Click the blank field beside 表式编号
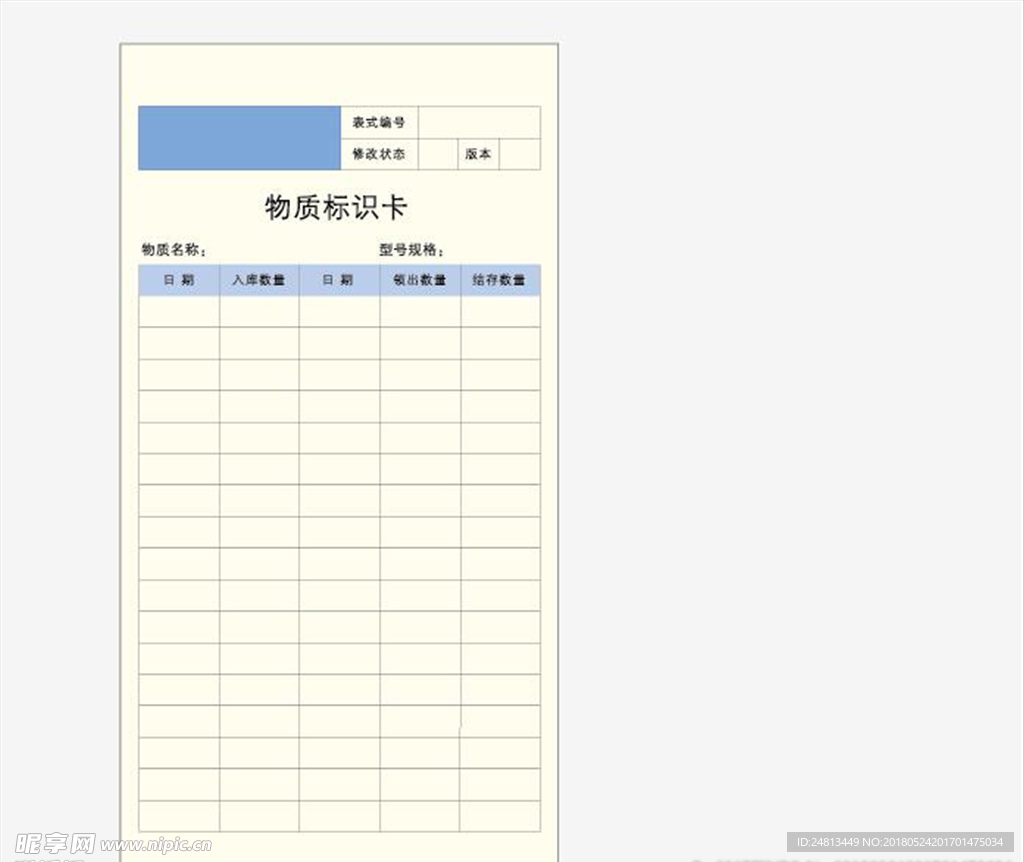 click(479, 122)
